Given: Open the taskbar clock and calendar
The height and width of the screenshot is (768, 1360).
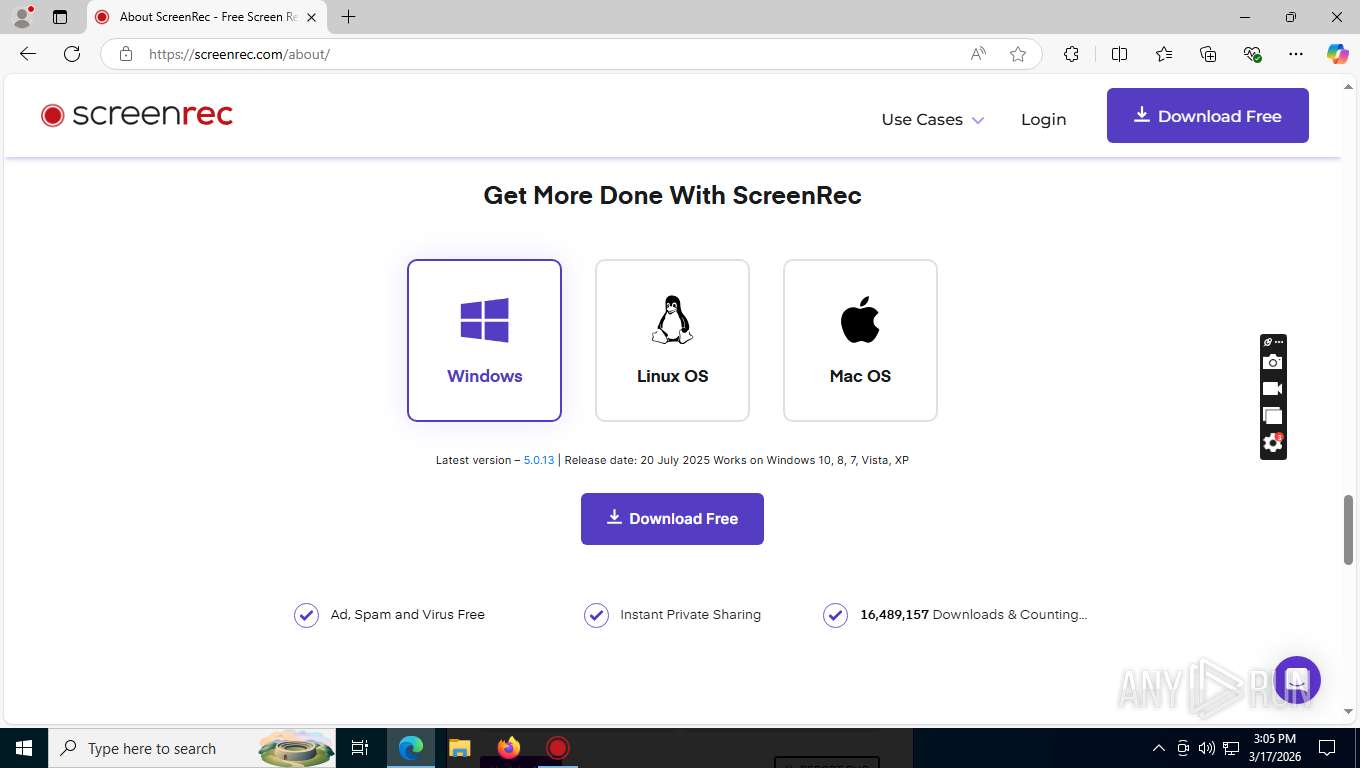Looking at the screenshot, I should click(x=1274, y=748).
